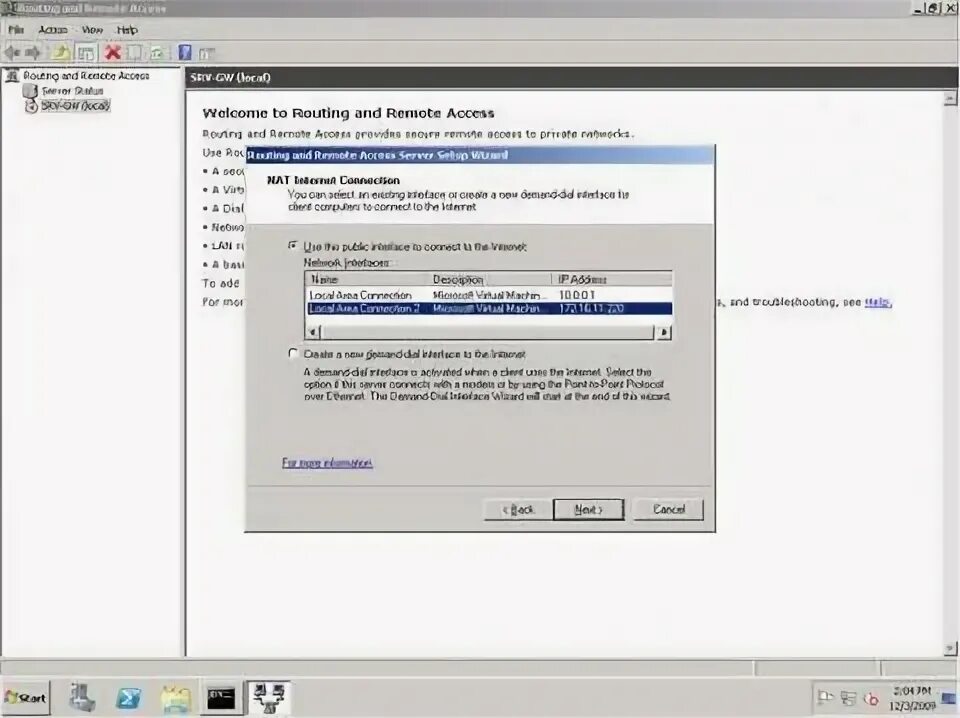The height and width of the screenshot is (718, 960).
Task: Click the Up one level toolbar icon
Action: coord(61,53)
